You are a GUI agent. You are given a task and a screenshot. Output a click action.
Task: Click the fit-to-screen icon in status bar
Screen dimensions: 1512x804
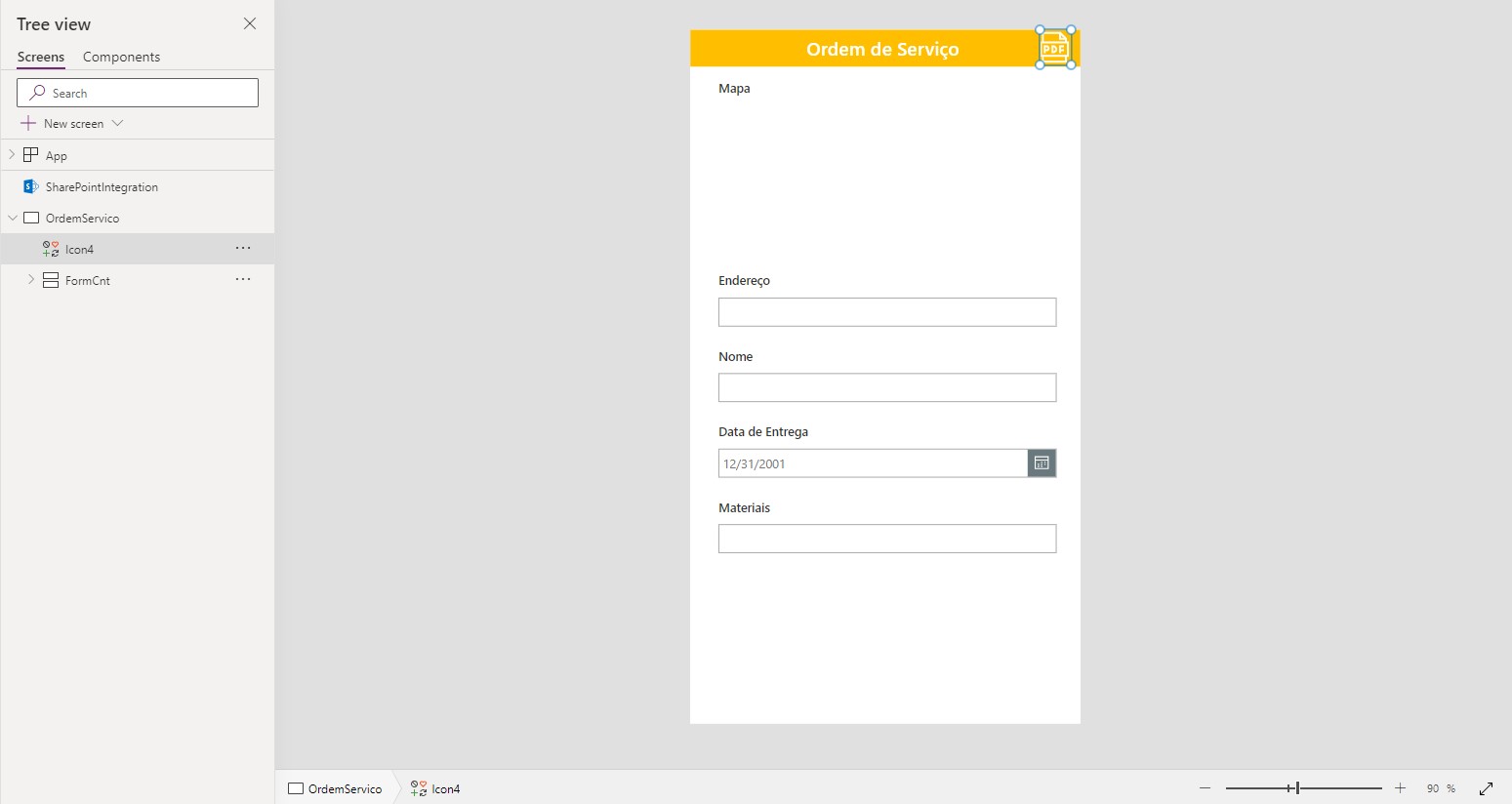pyautogui.click(x=1486, y=787)
